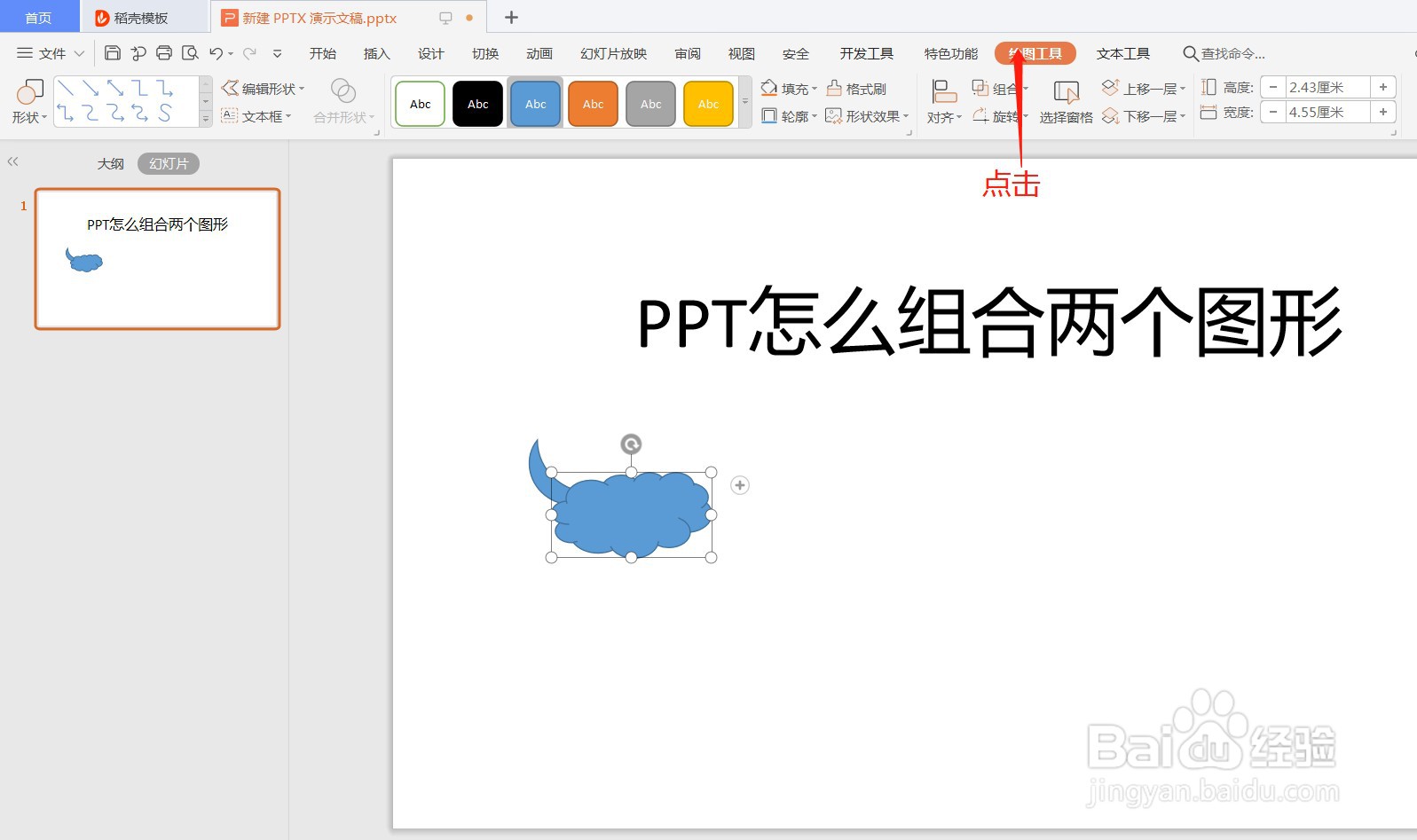The width and height of the screenshot is (1417, 840).
Task: Increase the 宽度 width value
Action: [1383, 112]
